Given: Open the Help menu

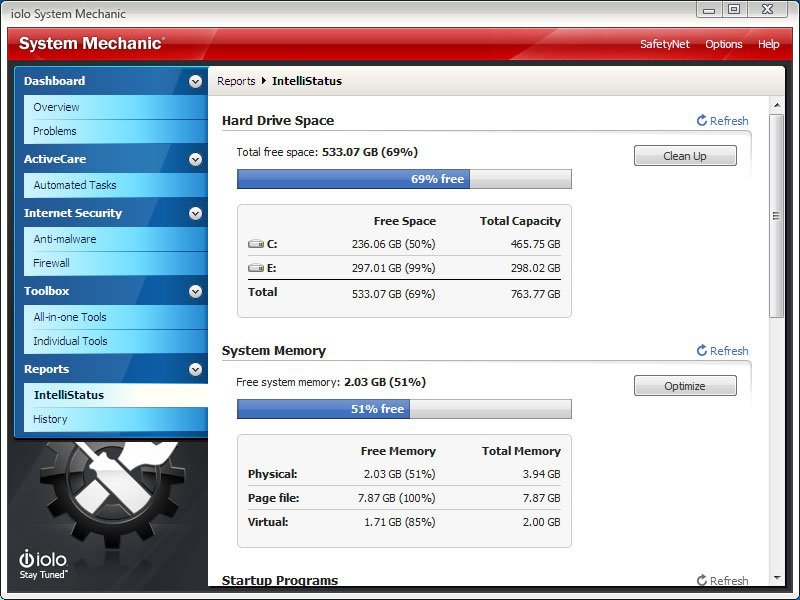Looking at the screenshot, I should [768, 44].
